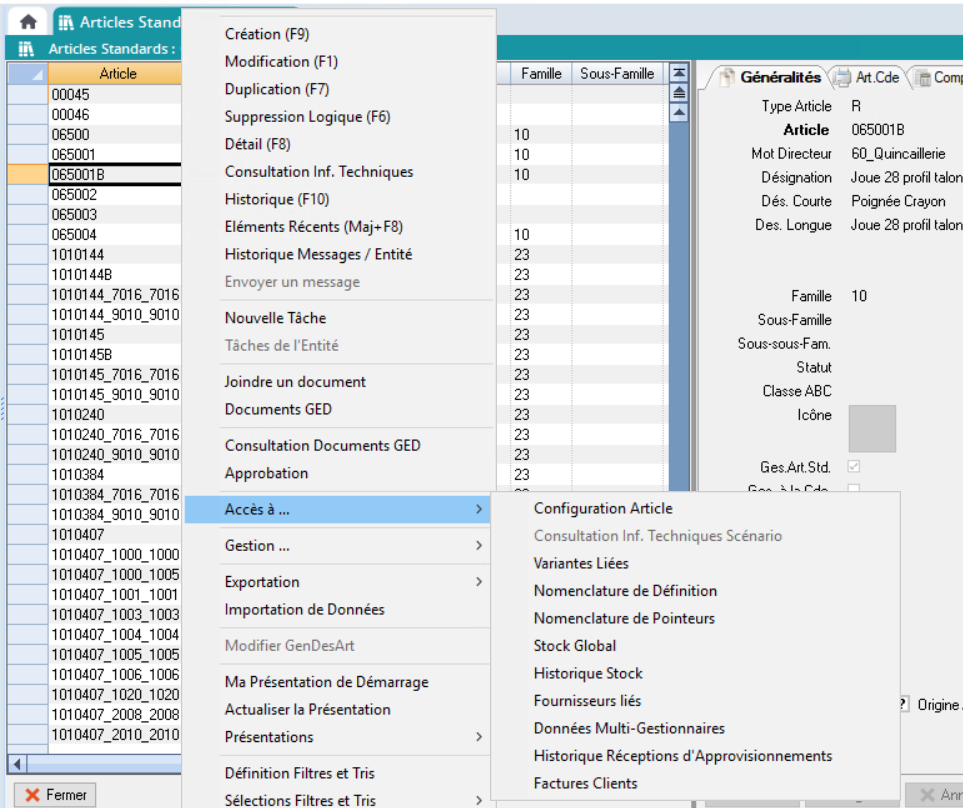Click the grid select-all corner cell
Screen dimensions: 963x808
25,74
